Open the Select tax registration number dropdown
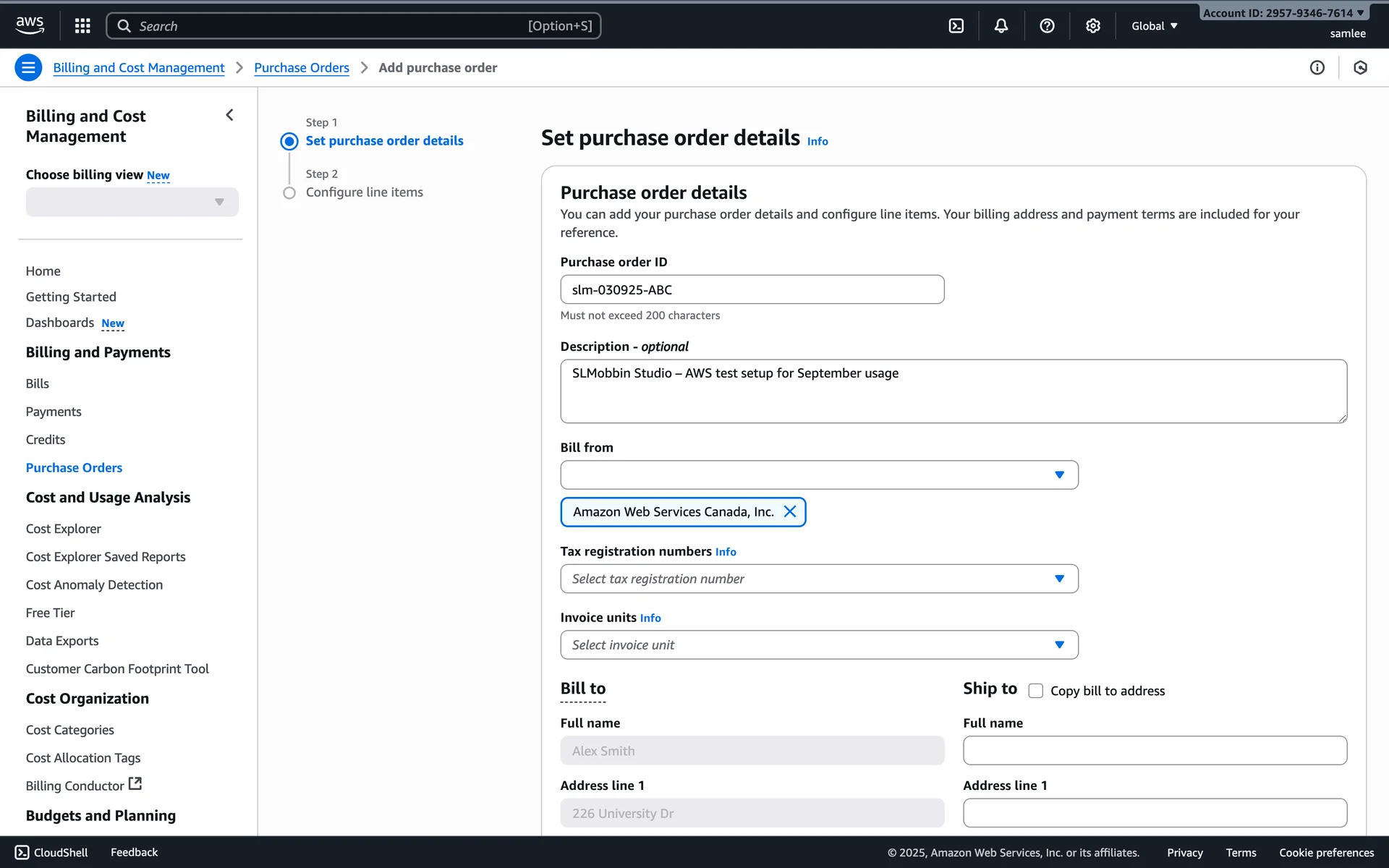Viewport: 1389px width, 868px height. [818, 579]
